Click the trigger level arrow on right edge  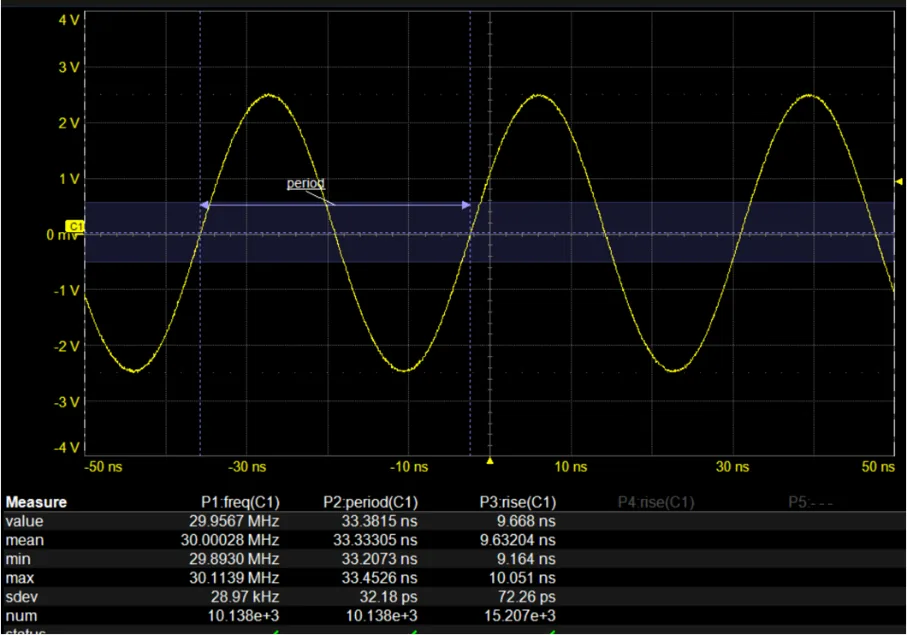(x=899, y=182)
